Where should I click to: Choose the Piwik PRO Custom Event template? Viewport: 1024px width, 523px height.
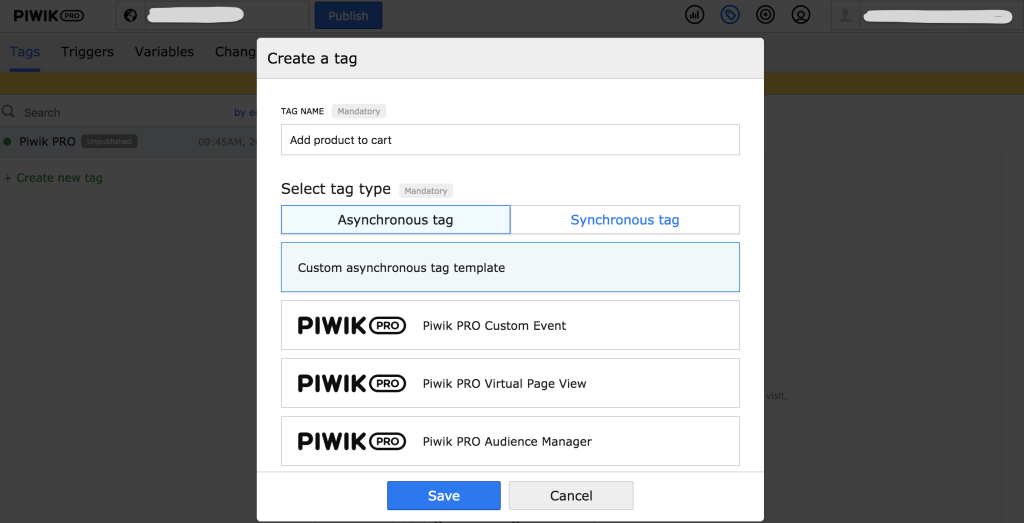pyautogui.click(x=510, y=325)
